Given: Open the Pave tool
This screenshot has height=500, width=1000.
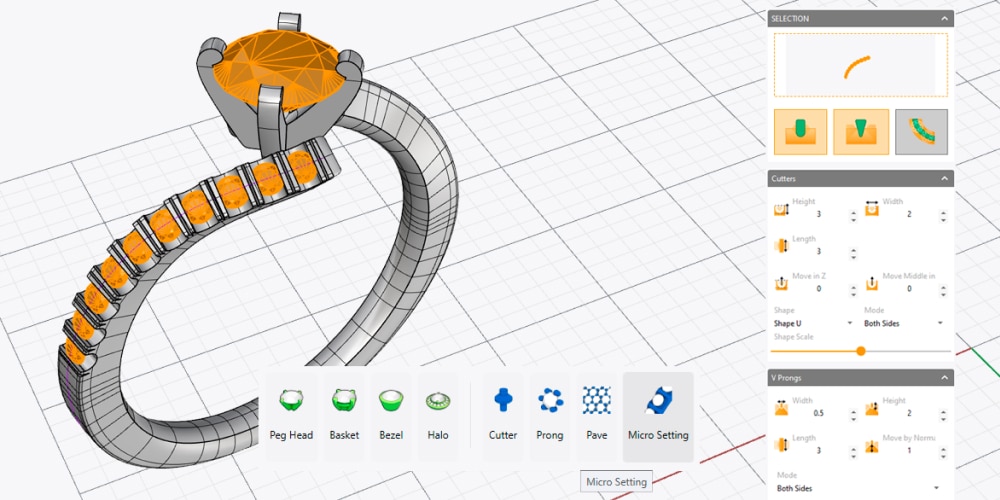Looking at the screenshot, I should coord(596,415).
